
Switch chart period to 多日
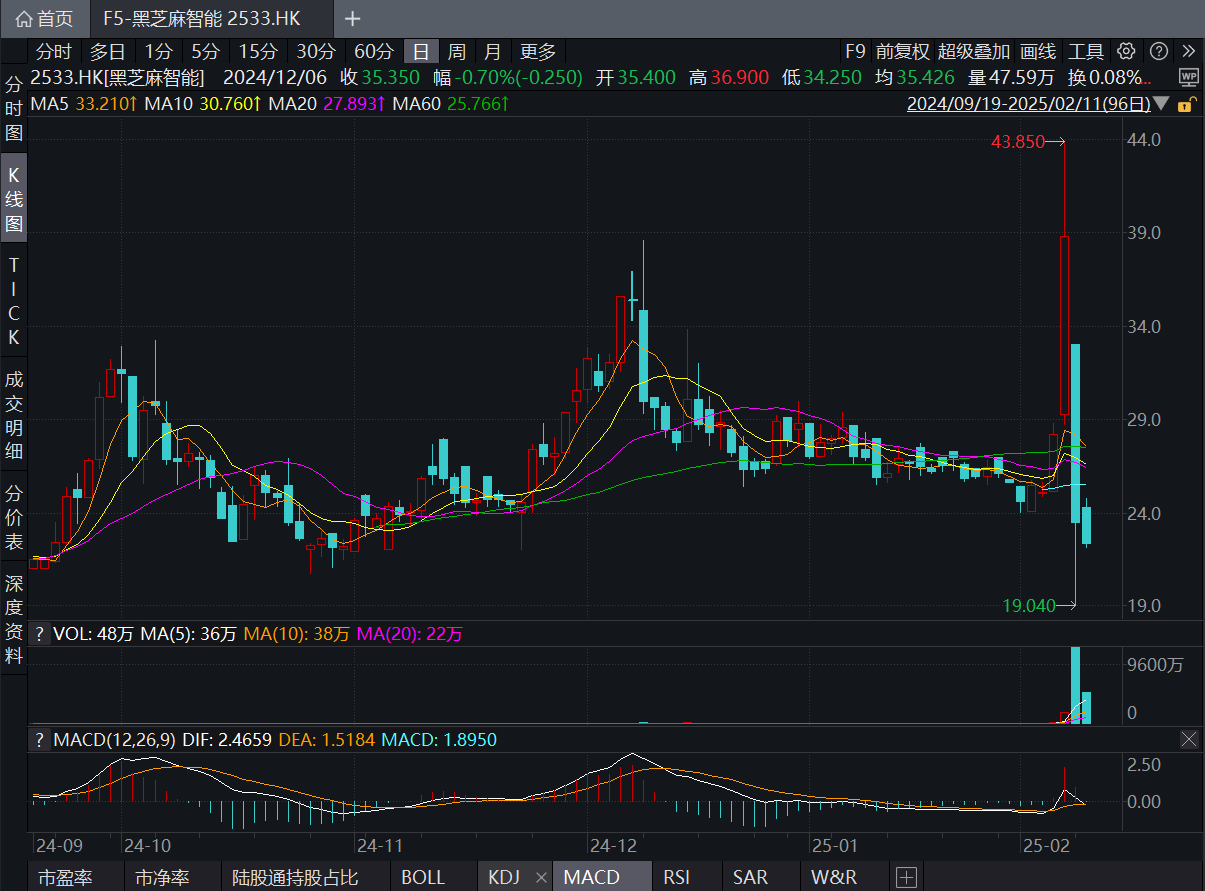[108, 52]
